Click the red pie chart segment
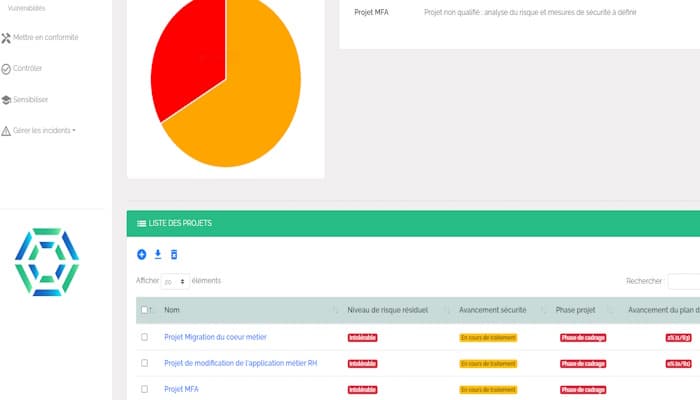The height and width of the screenshot is (400, 700). point(192,58)
